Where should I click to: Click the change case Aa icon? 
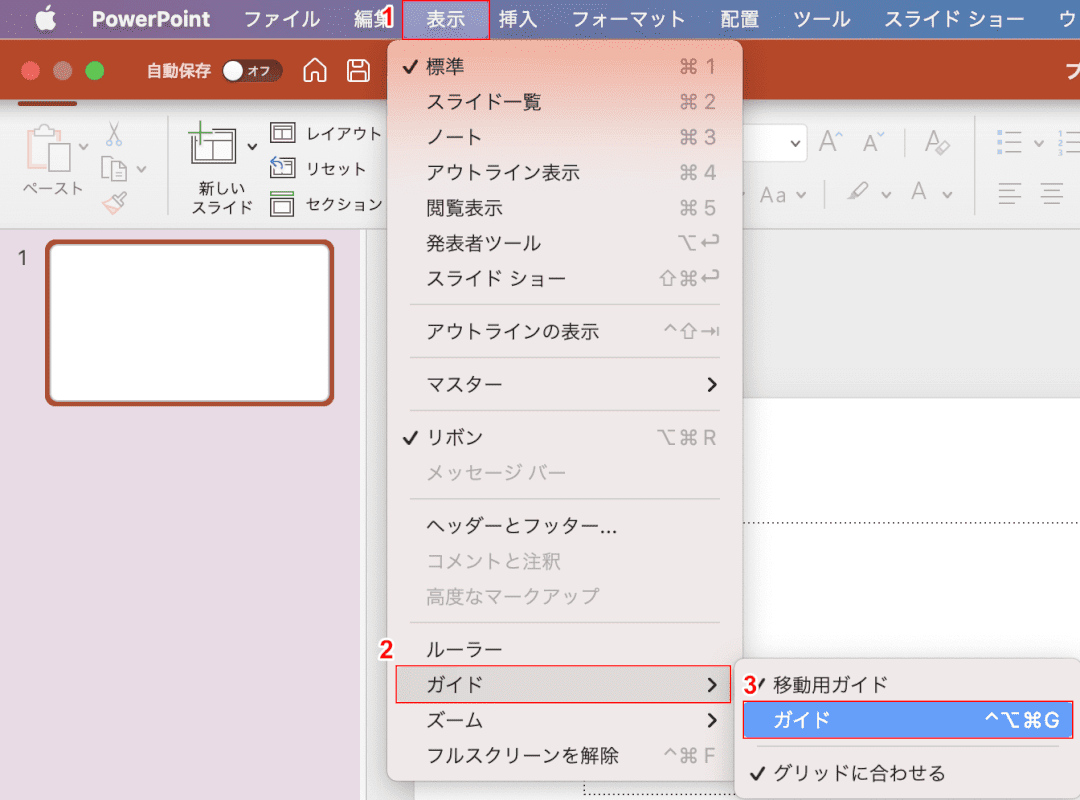click(x=773, y=195)
